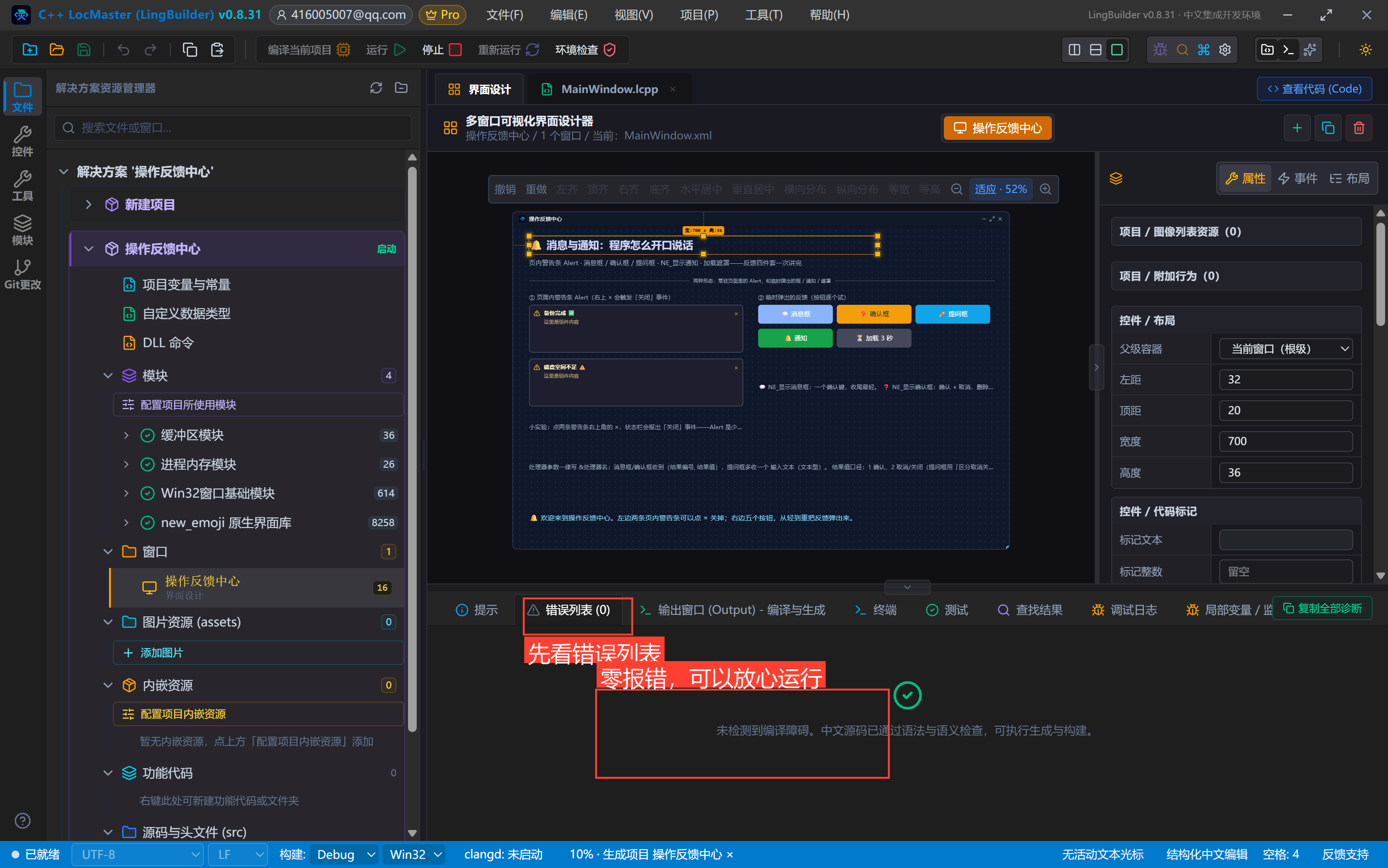Open the 父级容器 dropdown

(1285, 349)
